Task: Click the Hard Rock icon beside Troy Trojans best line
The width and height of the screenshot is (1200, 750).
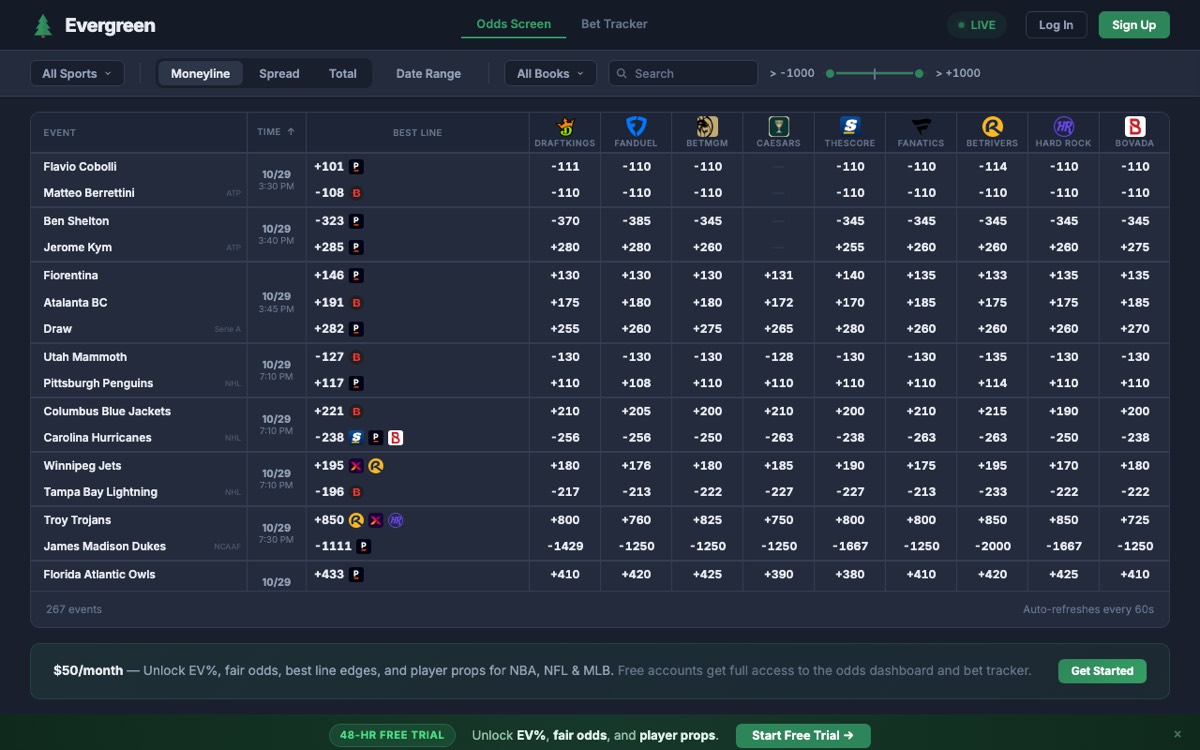Action: coord(396,520)
